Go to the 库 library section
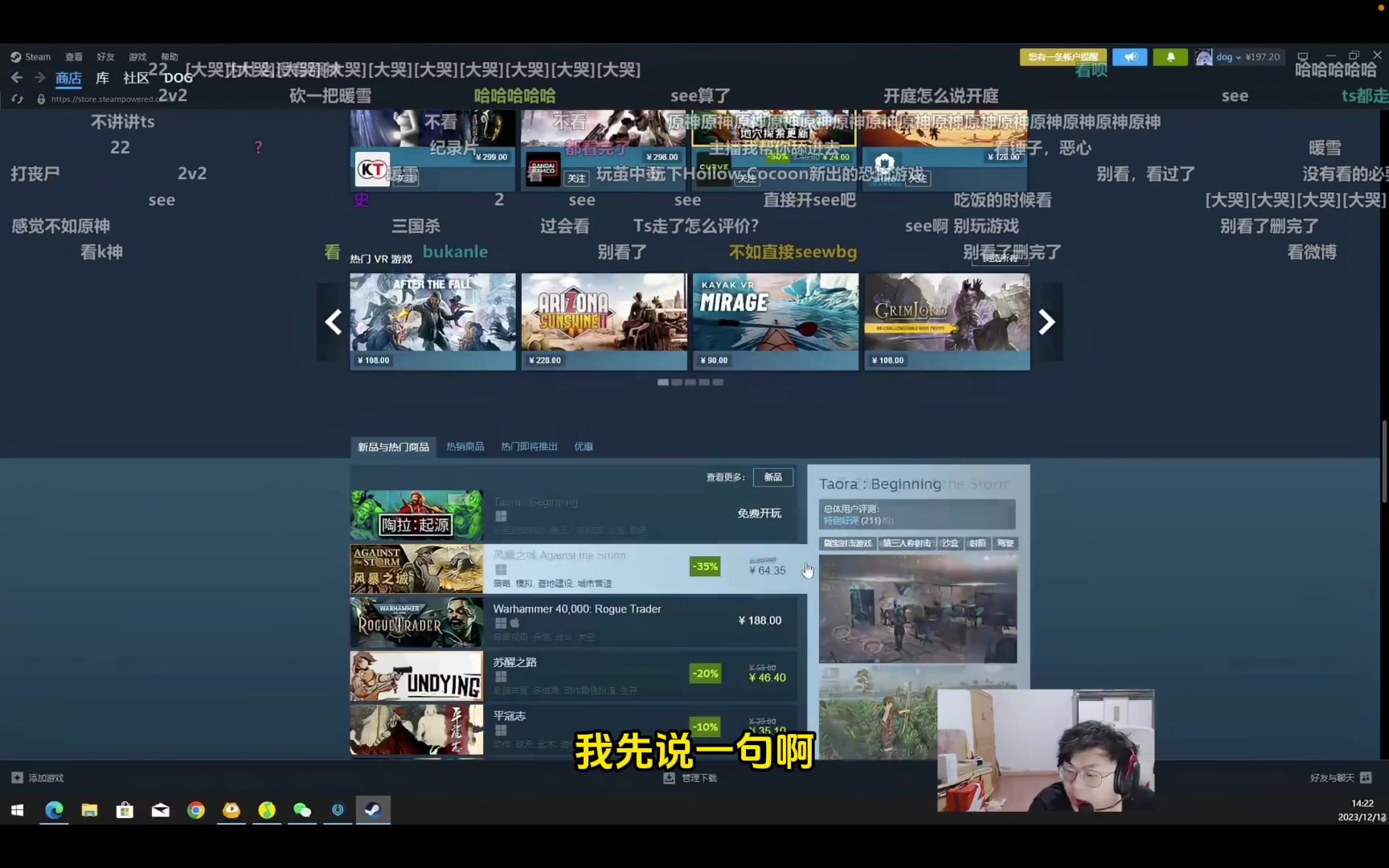1389x868 pixels. coord(102,78)
